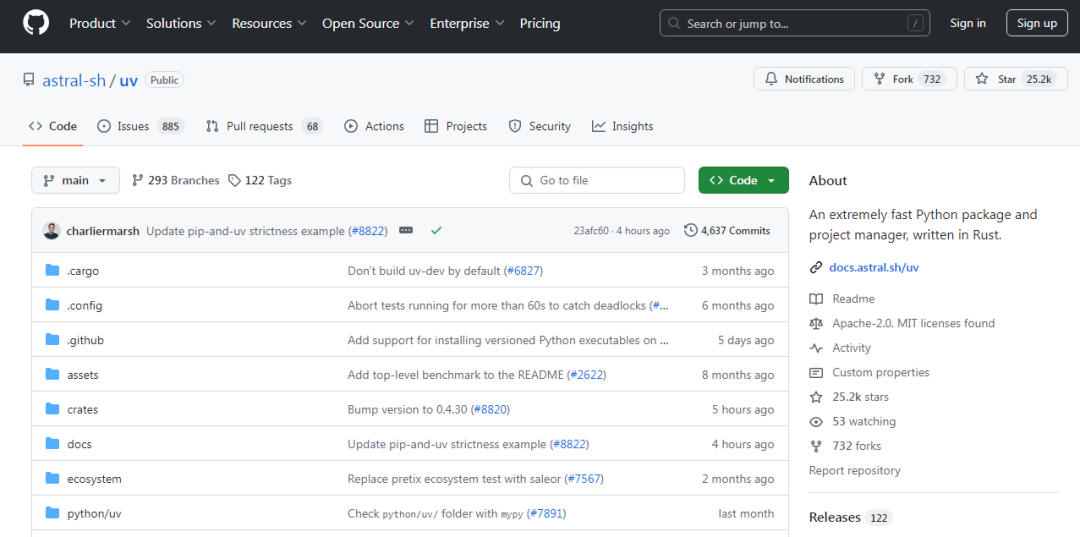Screen dimensions: 1080x537
Task: Click the Sign in link
Action: pyautogui.click(x=968, y=23)
